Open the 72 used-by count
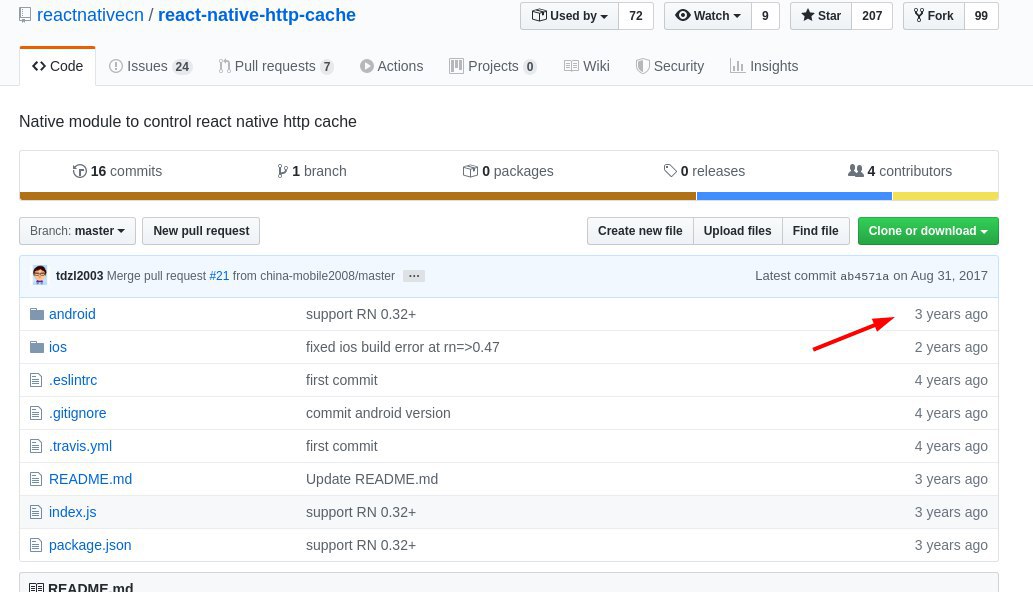This screenshot has height=592, width=1033. click(x=636, y=16)
